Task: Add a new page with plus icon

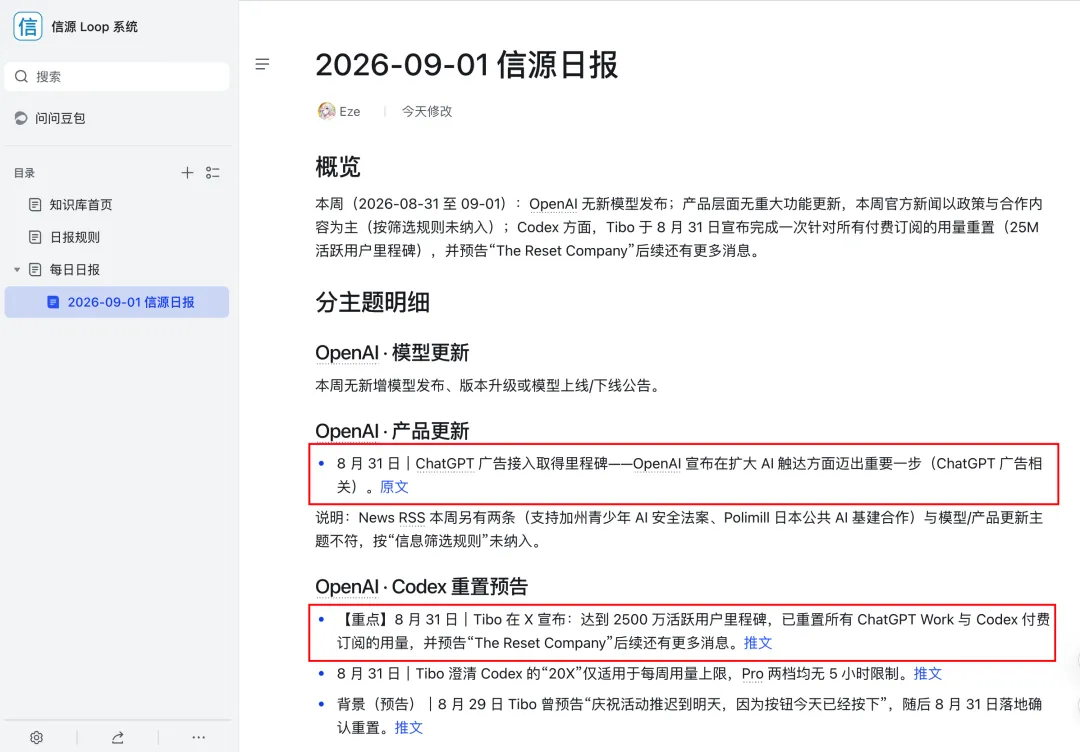Action: pos(187,172)
